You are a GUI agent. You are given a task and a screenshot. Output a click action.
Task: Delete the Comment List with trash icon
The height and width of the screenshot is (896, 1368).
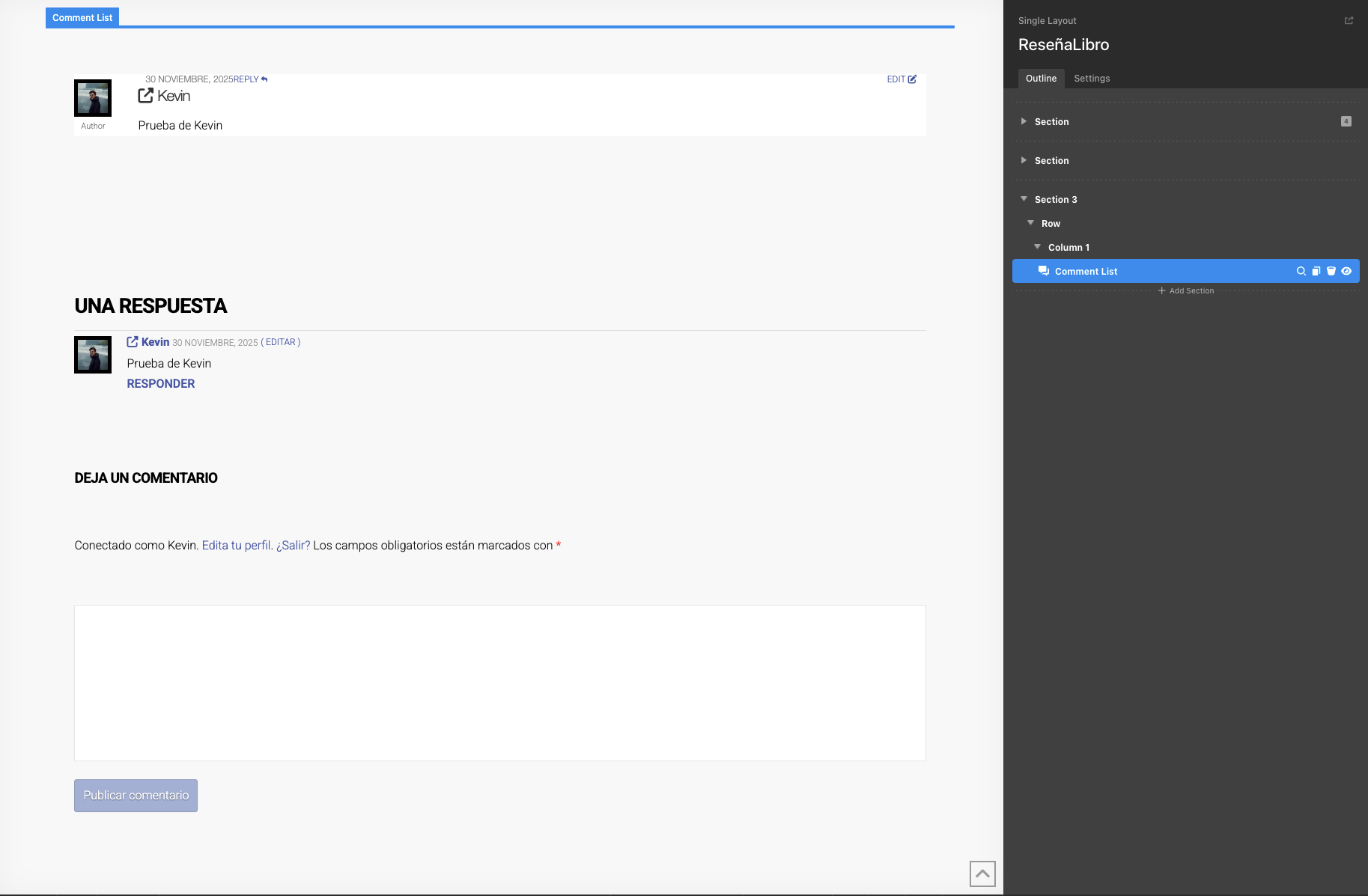(x=1331, y=272)
